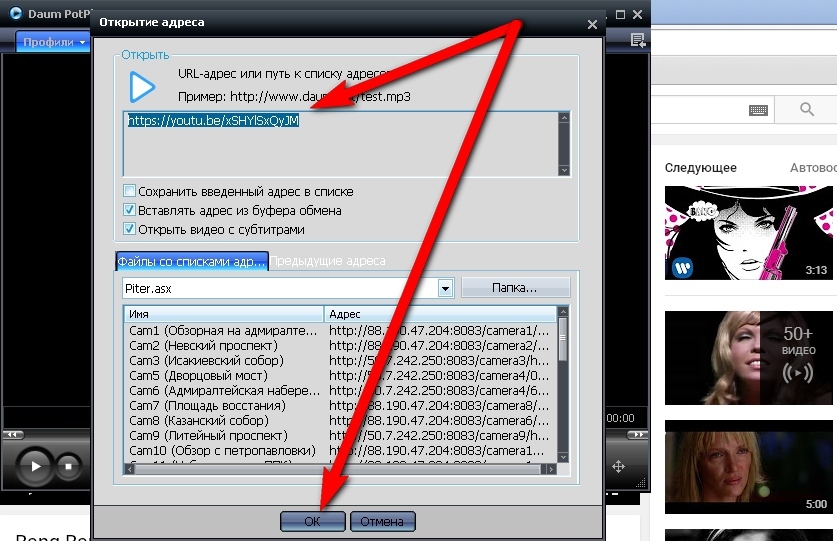Maximize the PotPlayer window

(620, 14)
